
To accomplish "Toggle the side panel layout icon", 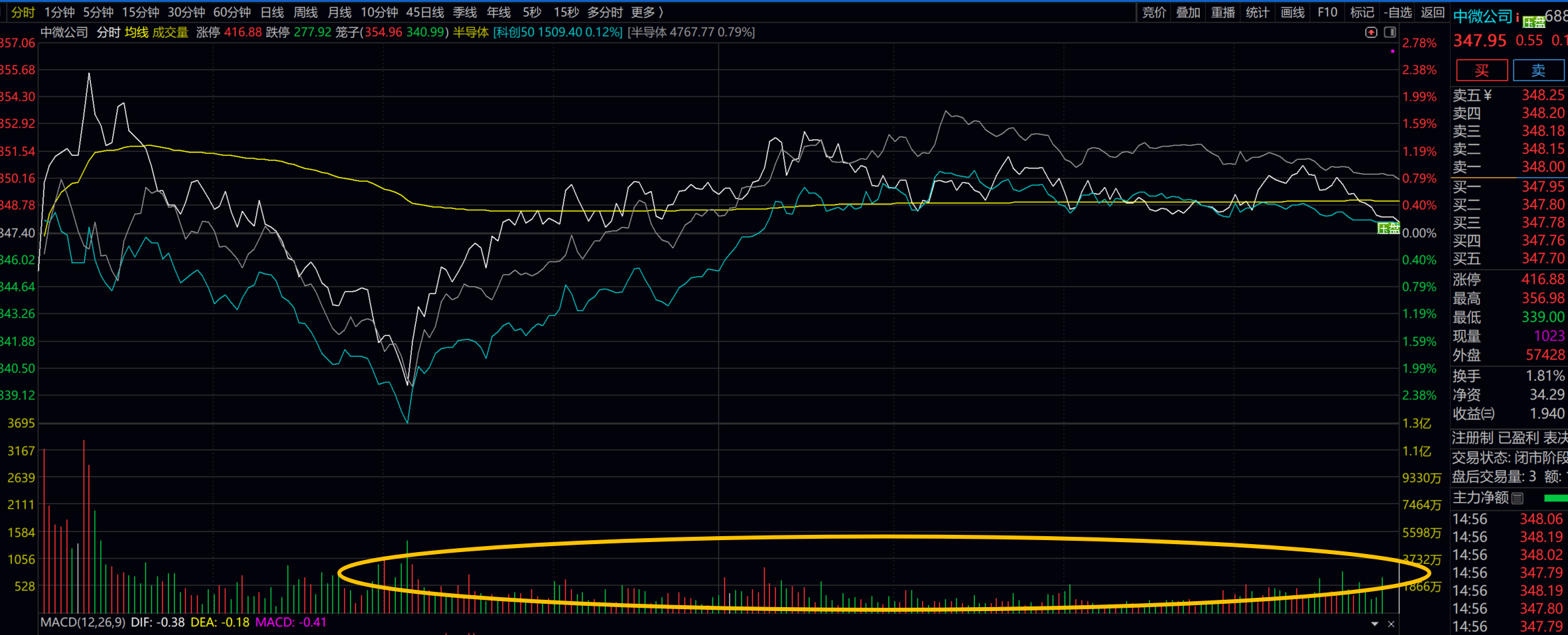I will (x=1390, y=33).
